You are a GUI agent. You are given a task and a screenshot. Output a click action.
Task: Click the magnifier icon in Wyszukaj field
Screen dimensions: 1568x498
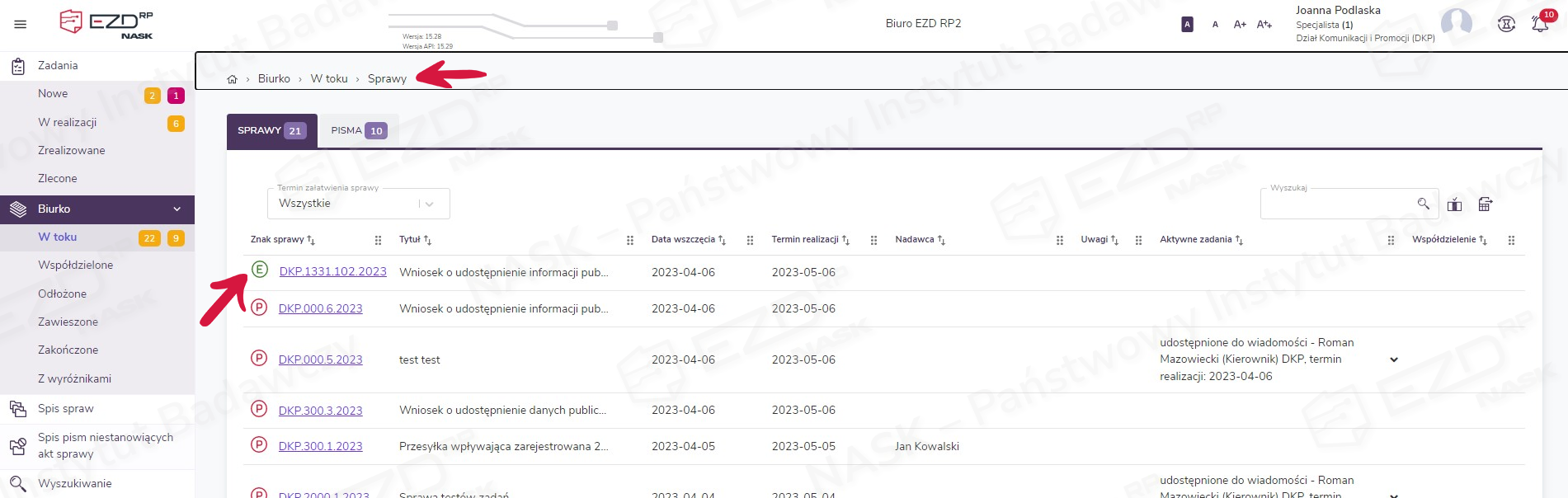(x=1423, y=204)
